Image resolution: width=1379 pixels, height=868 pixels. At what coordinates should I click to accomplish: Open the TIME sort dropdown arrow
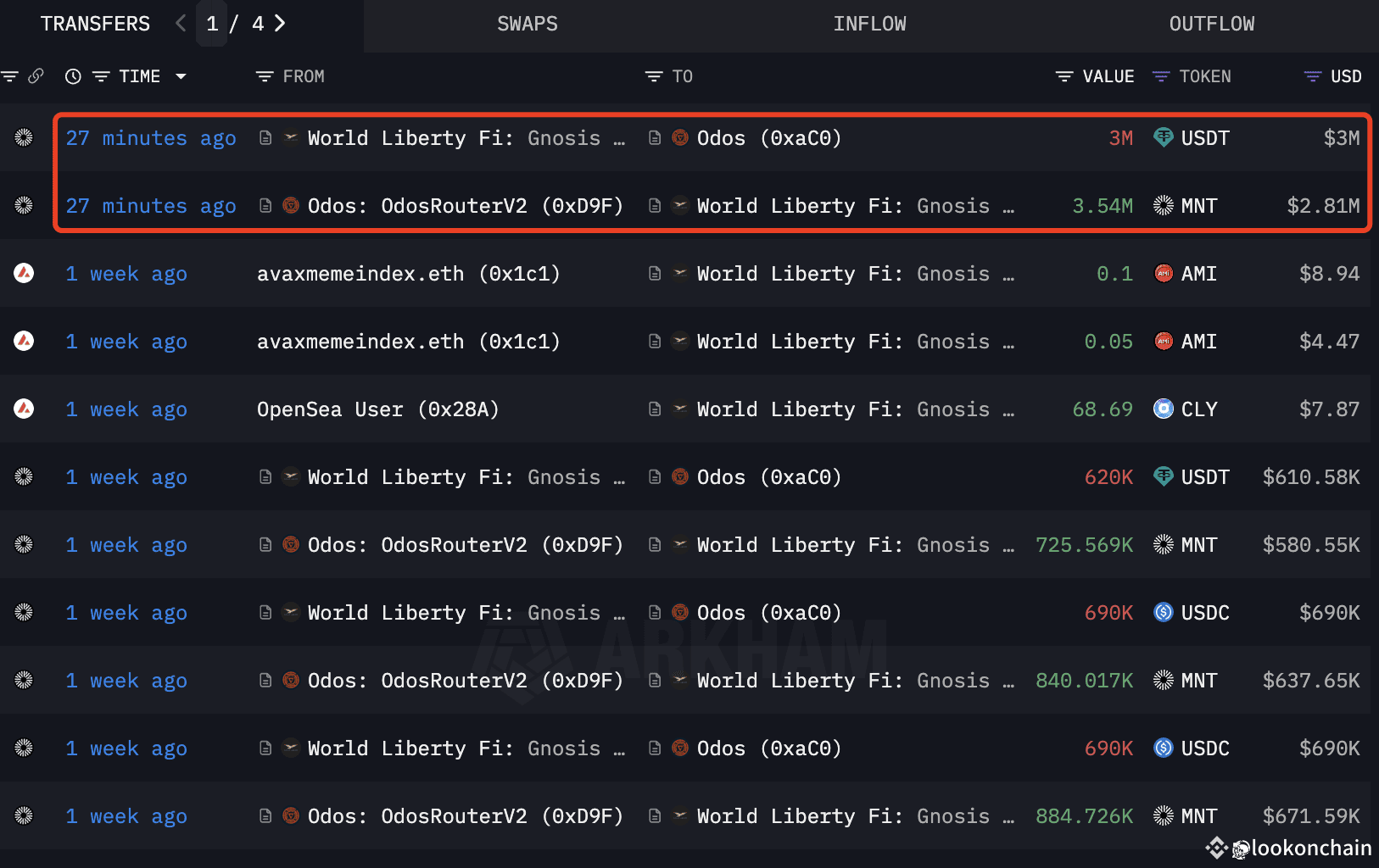point(181,76)
